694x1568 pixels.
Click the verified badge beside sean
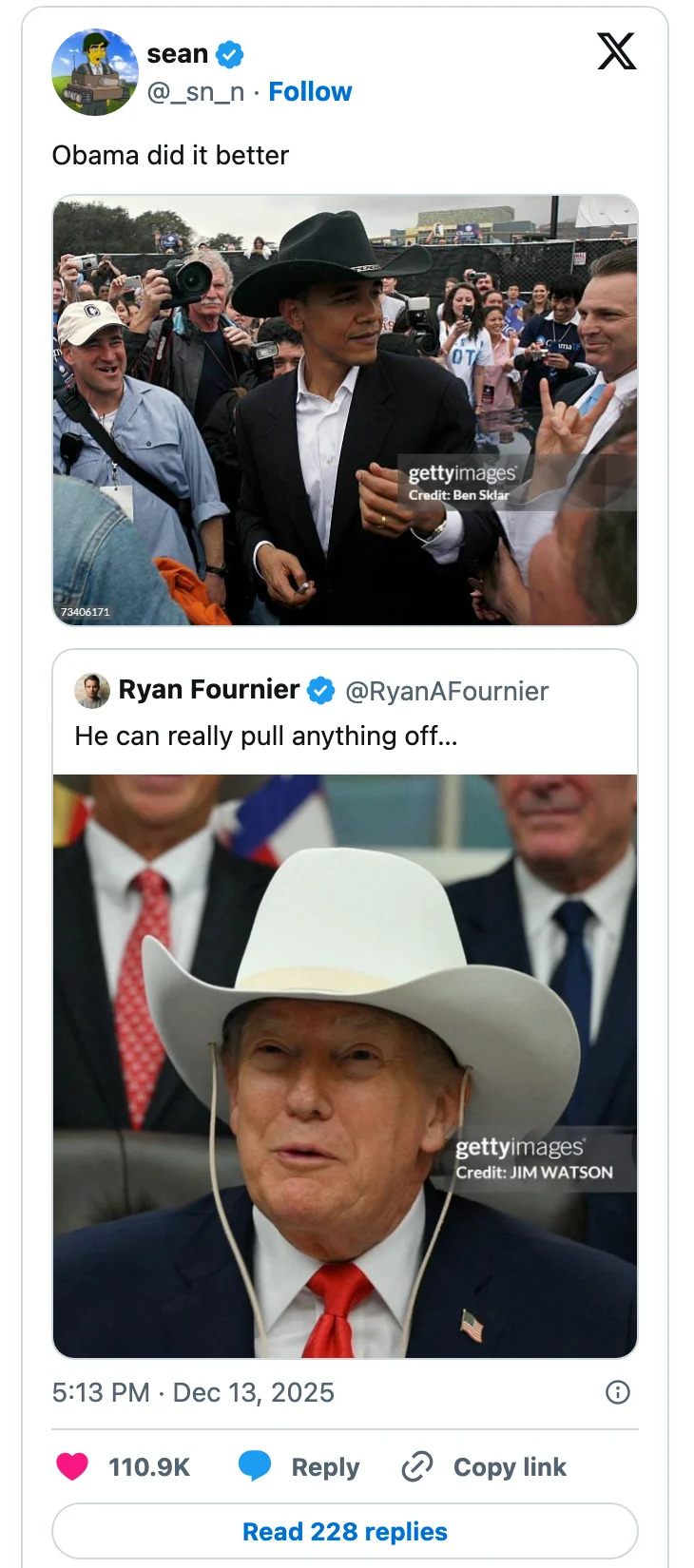click(230, 54)
